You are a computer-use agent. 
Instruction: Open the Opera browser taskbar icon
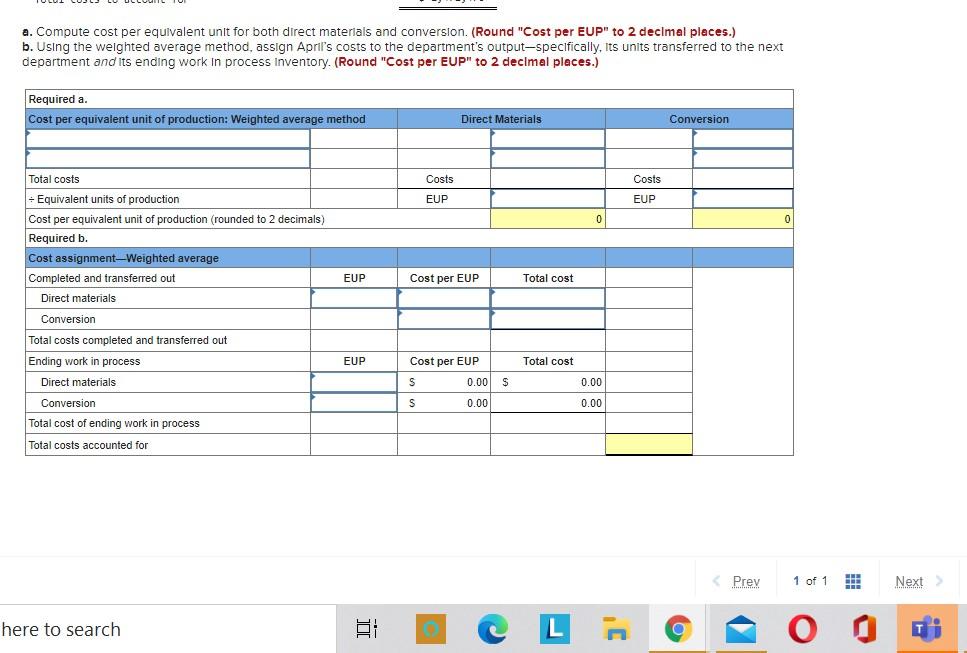click(802, 629)
